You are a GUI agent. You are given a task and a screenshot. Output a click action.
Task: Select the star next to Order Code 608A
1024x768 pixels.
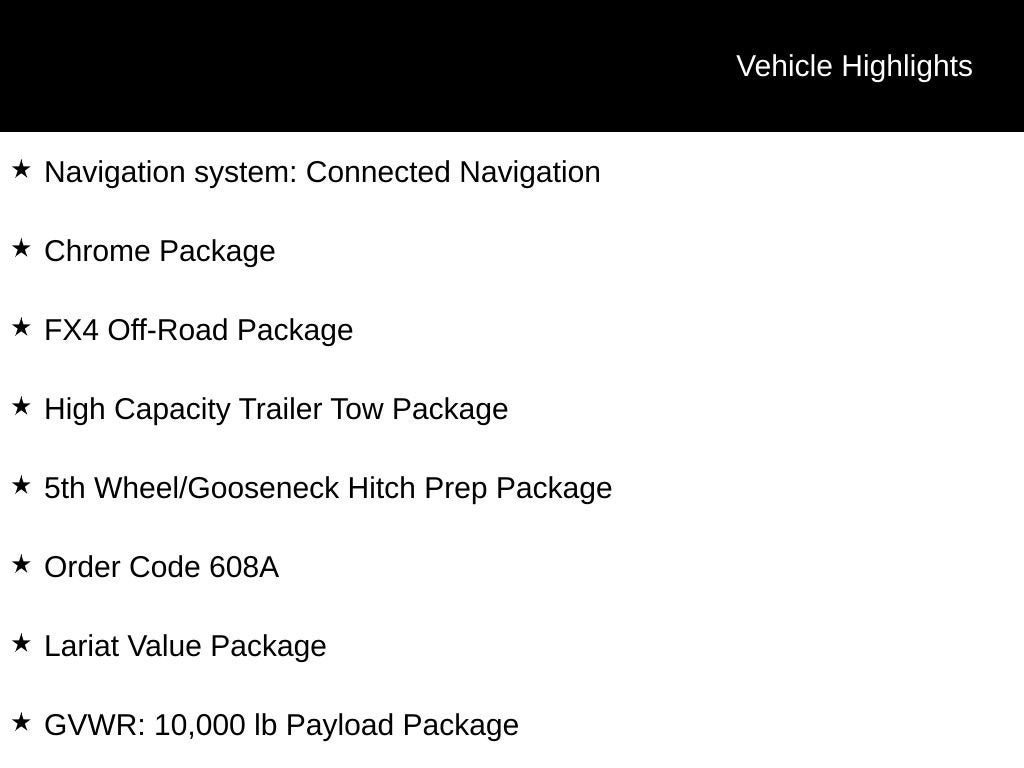(21, 565)
